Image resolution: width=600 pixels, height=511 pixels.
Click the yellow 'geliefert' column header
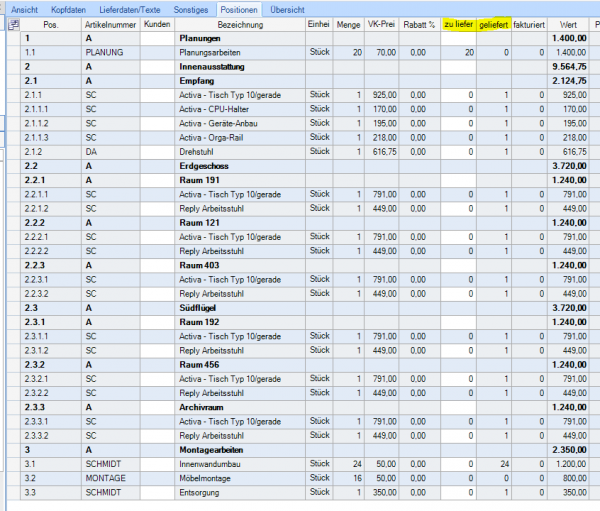point(493,23)
